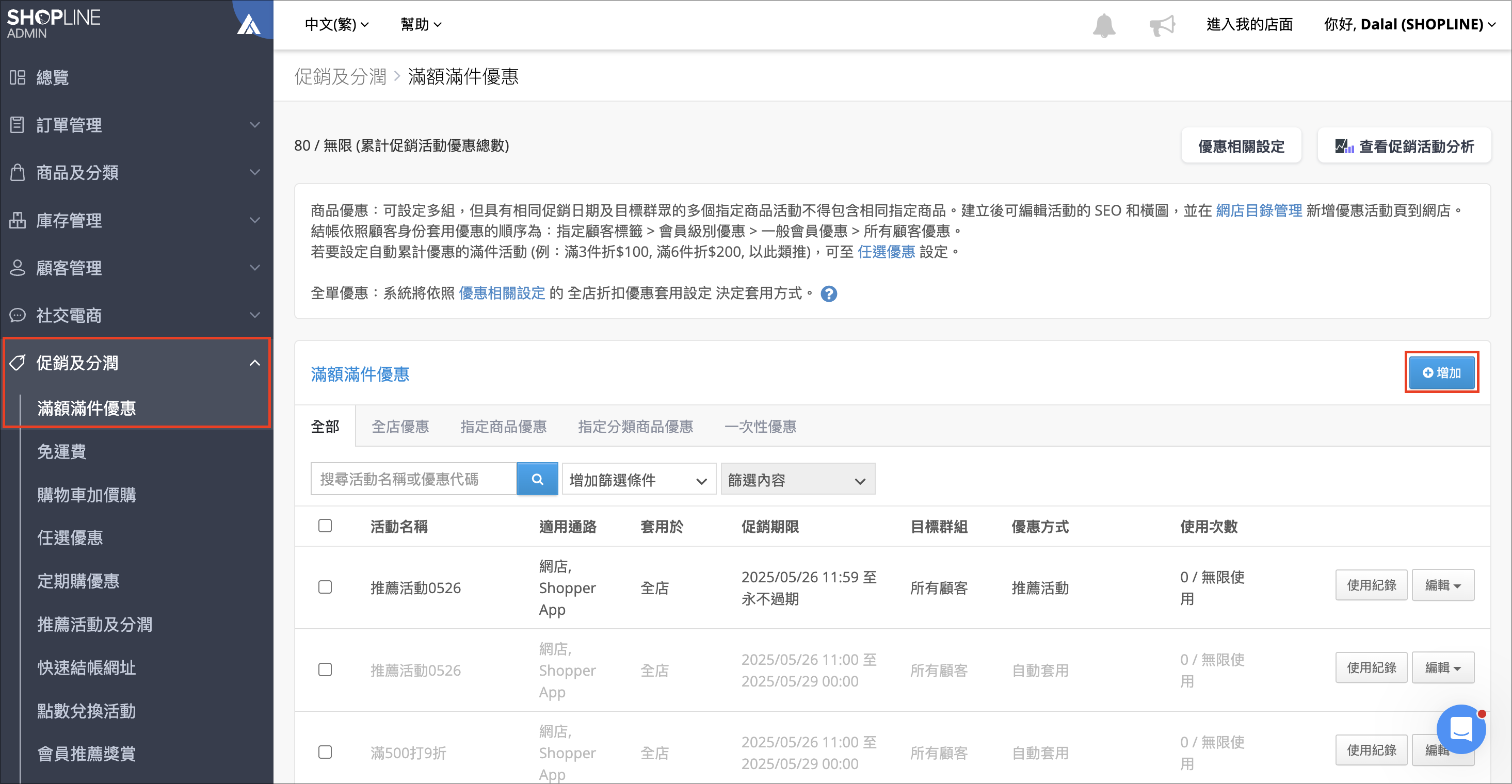Screen dimensions: 1512x784
Task: Check the first 推薦活動0526 row checkbox
Action: tap(325, 587)
